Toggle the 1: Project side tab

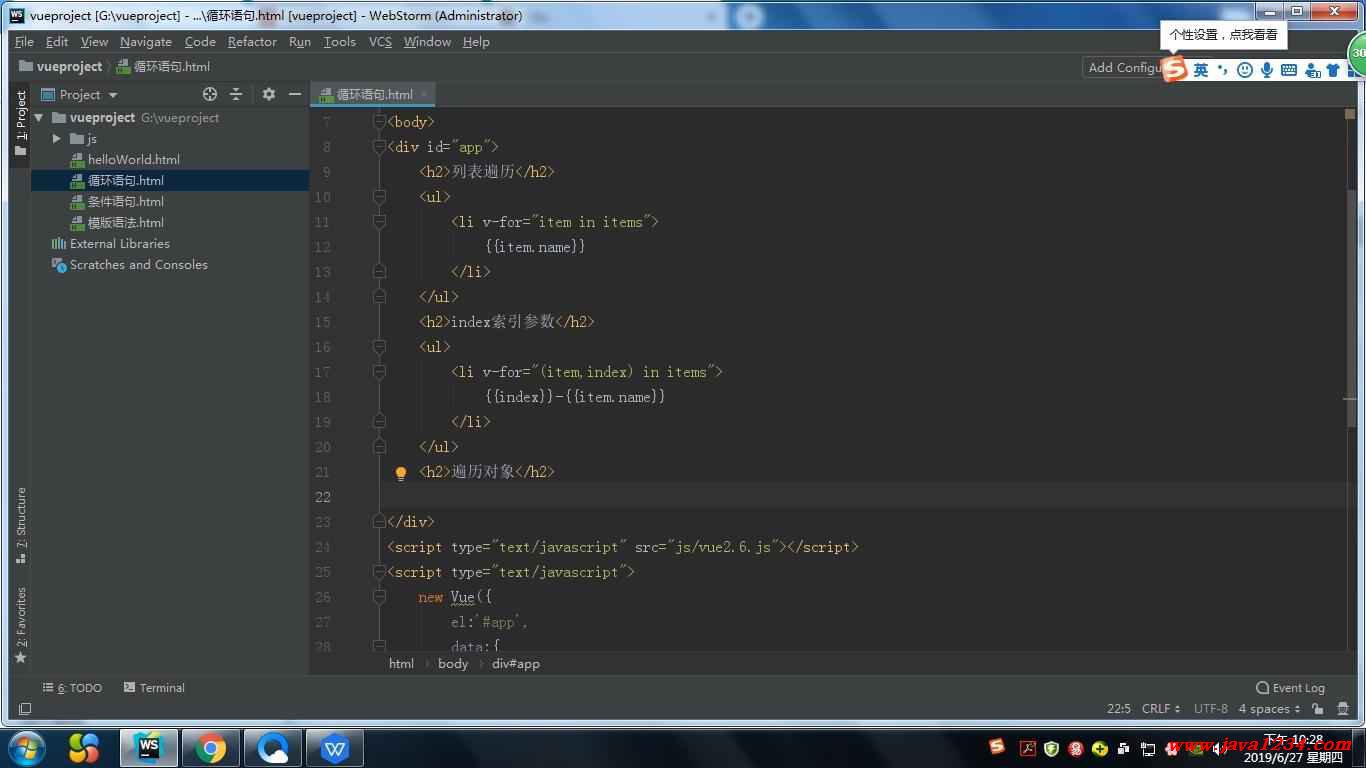pos(20,123)
